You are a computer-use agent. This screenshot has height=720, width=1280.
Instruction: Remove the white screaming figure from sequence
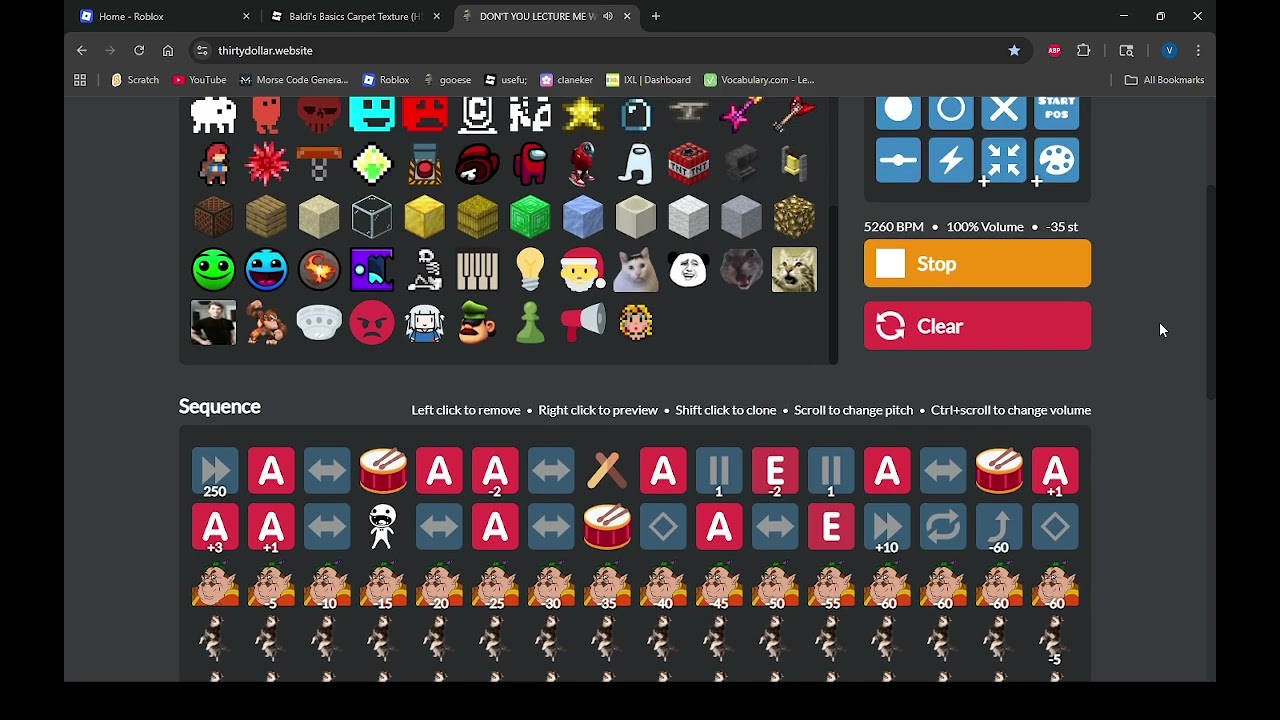coord(383,527)
